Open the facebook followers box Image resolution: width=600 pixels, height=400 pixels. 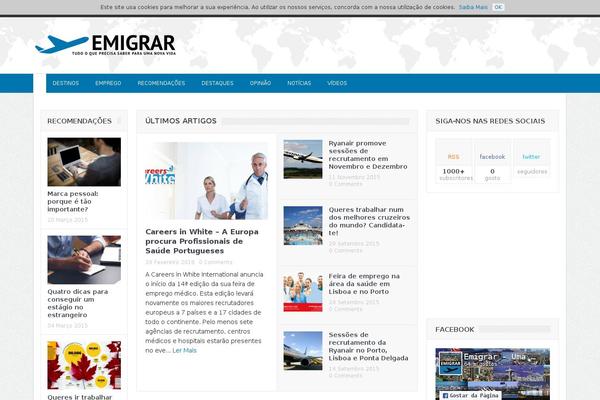coord(492,161)
